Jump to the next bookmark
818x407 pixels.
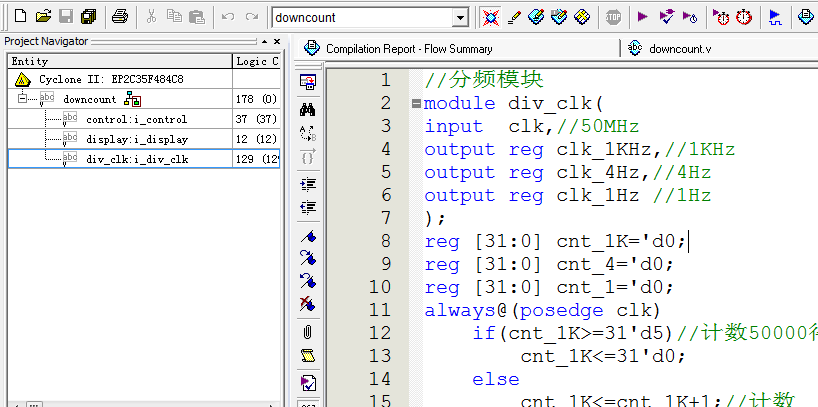(x=308, y=258)
